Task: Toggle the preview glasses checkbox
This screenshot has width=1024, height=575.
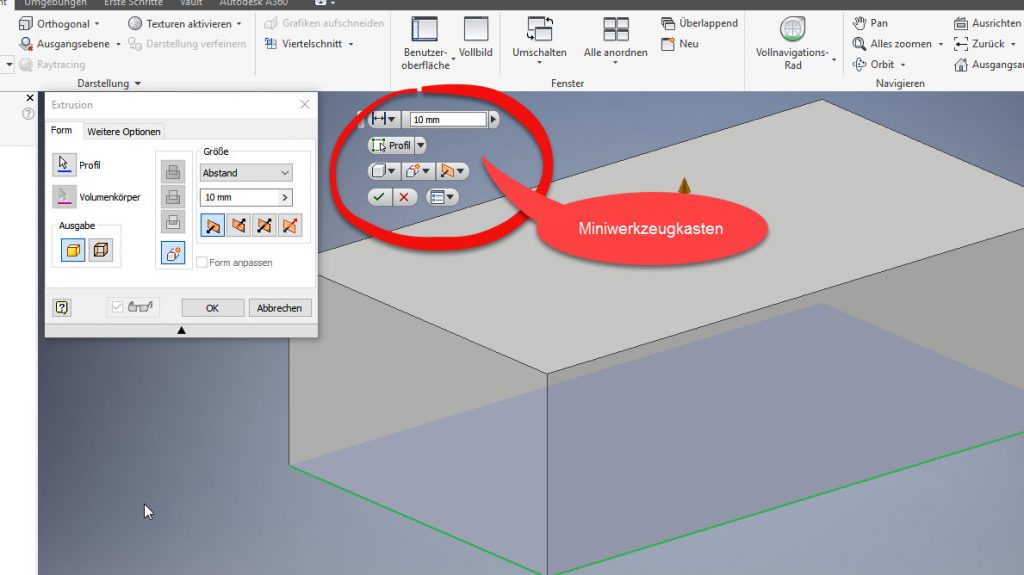Action: click(119, 308)
